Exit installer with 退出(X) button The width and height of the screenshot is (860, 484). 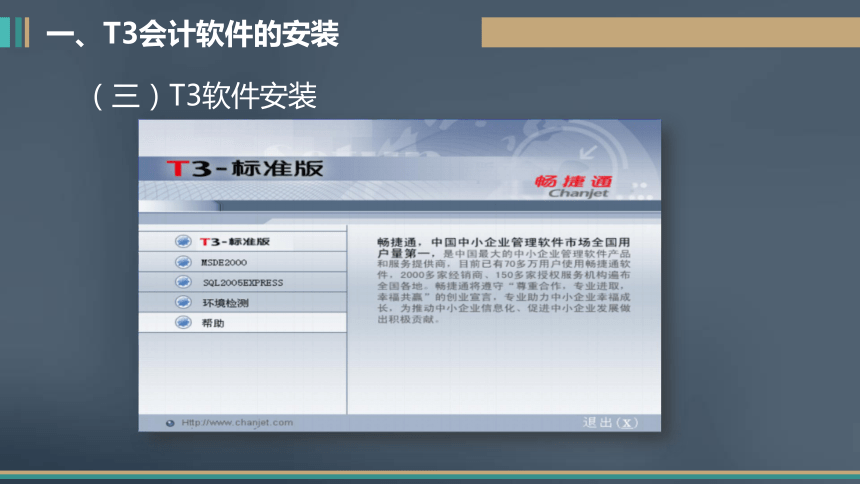(x=610, y=423)
